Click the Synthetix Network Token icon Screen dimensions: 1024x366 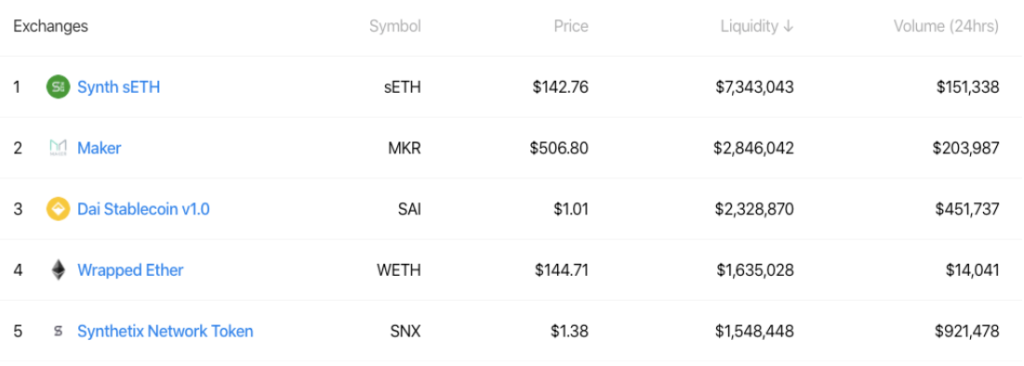pyautogui.click(x=58, y=331)
